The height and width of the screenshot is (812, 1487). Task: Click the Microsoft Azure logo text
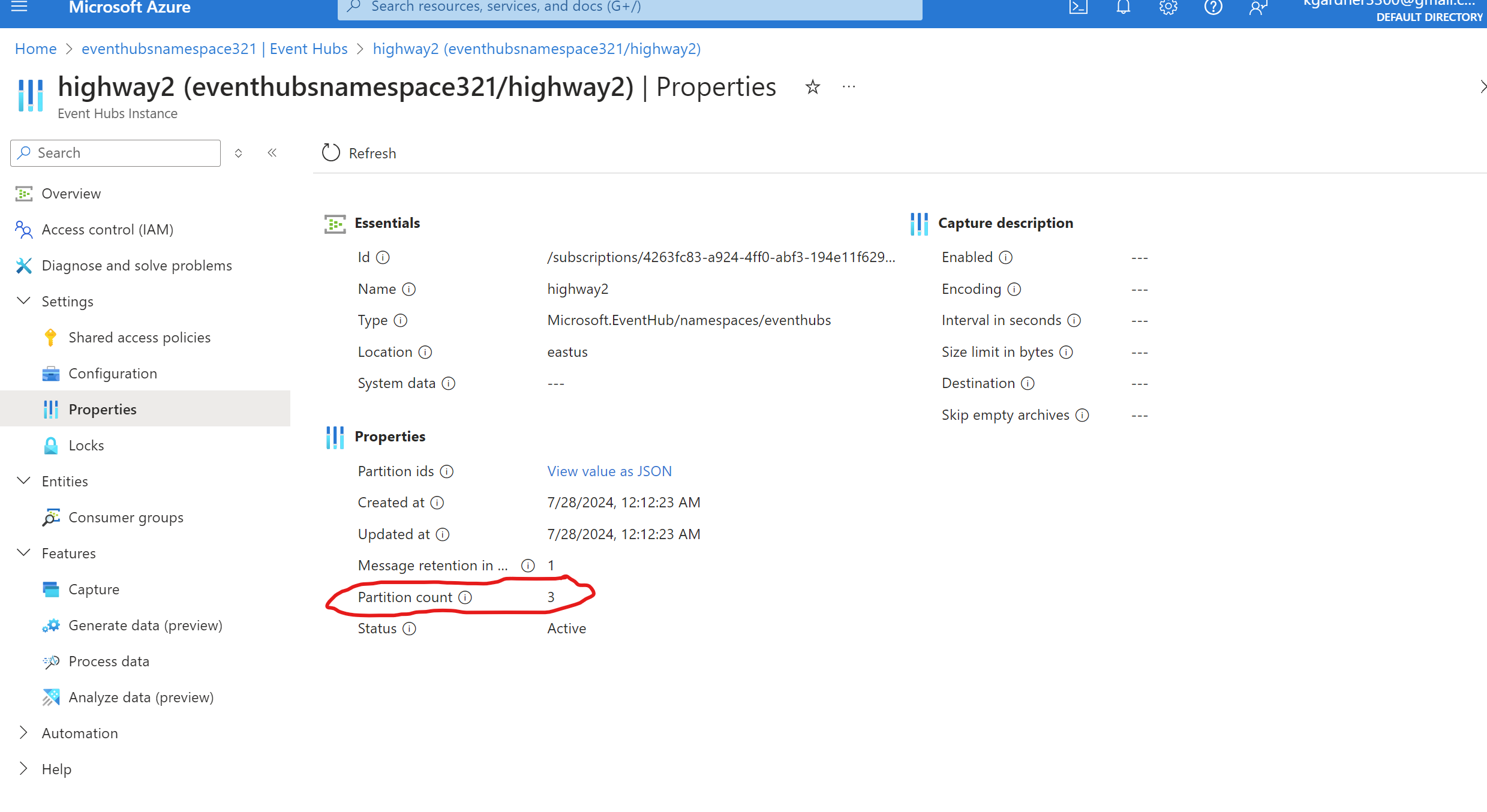pos(130,7)
